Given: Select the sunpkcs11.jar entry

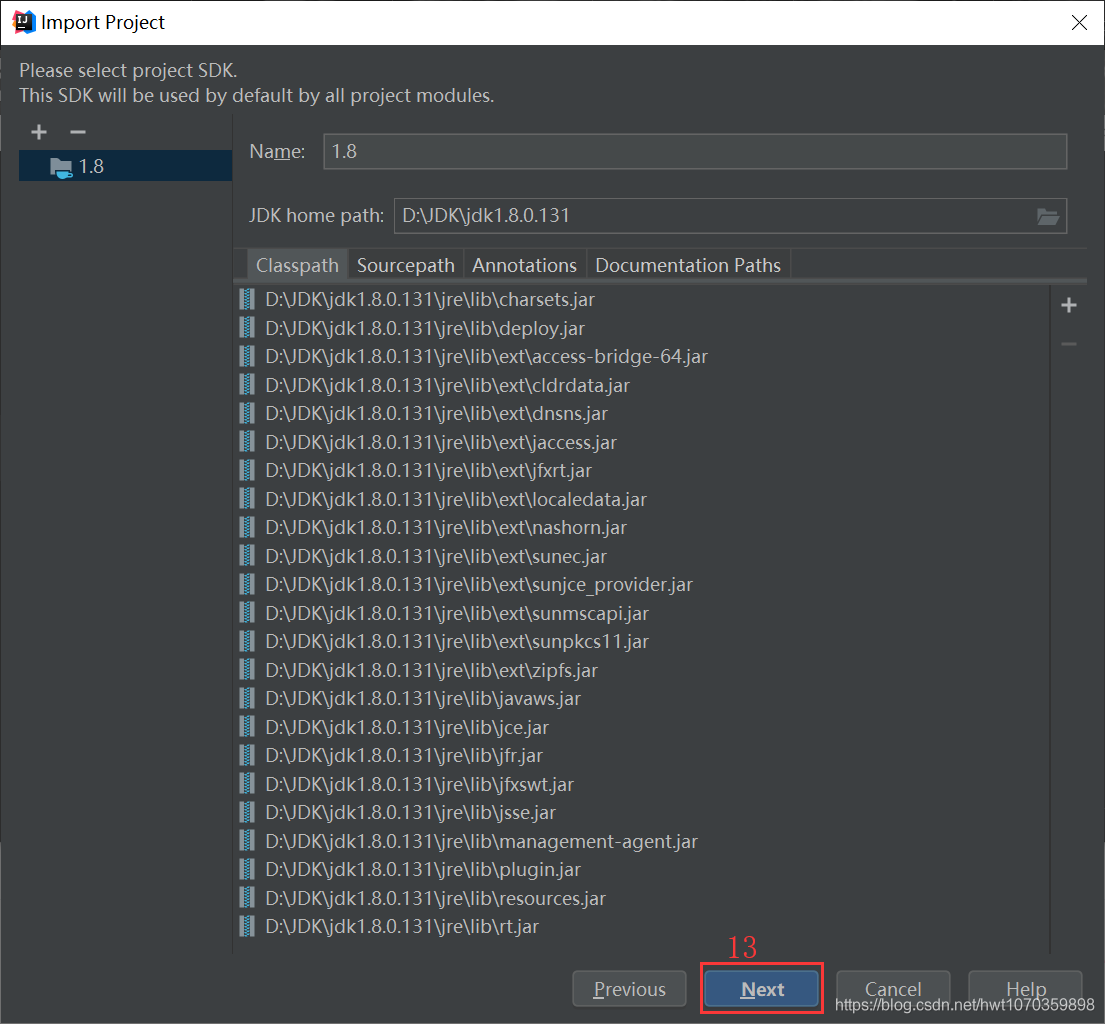Looking at the screenshot, I should pyautogui.click(x=642, y=642).
